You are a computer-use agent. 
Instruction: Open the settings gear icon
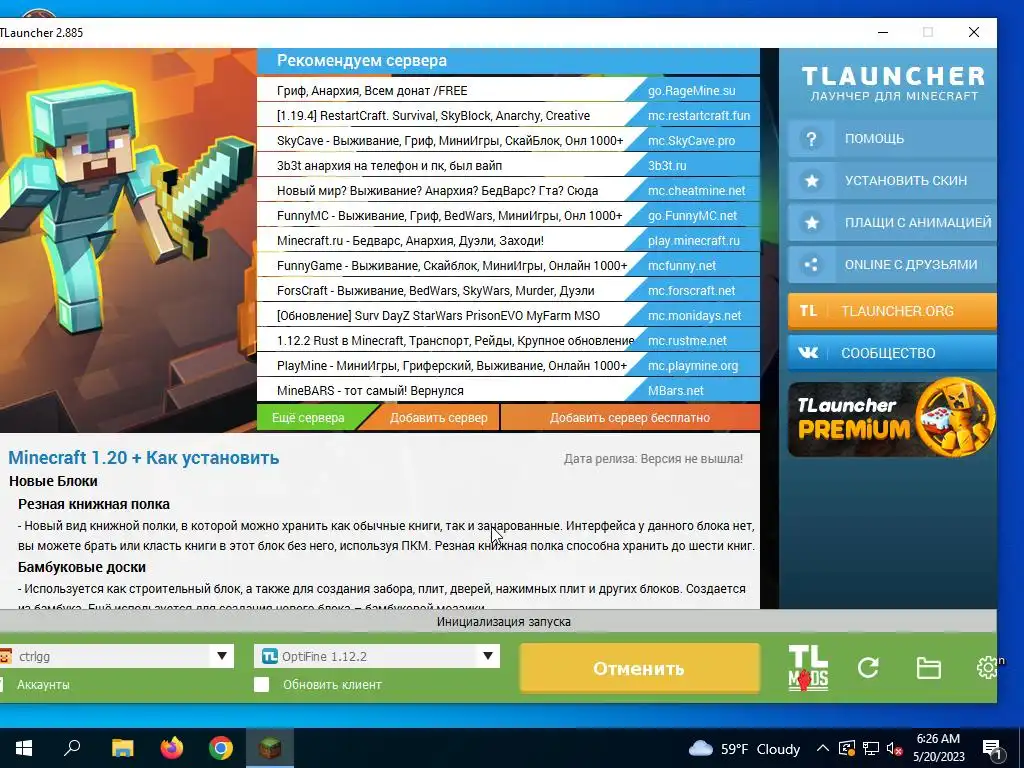coord(987,667)
